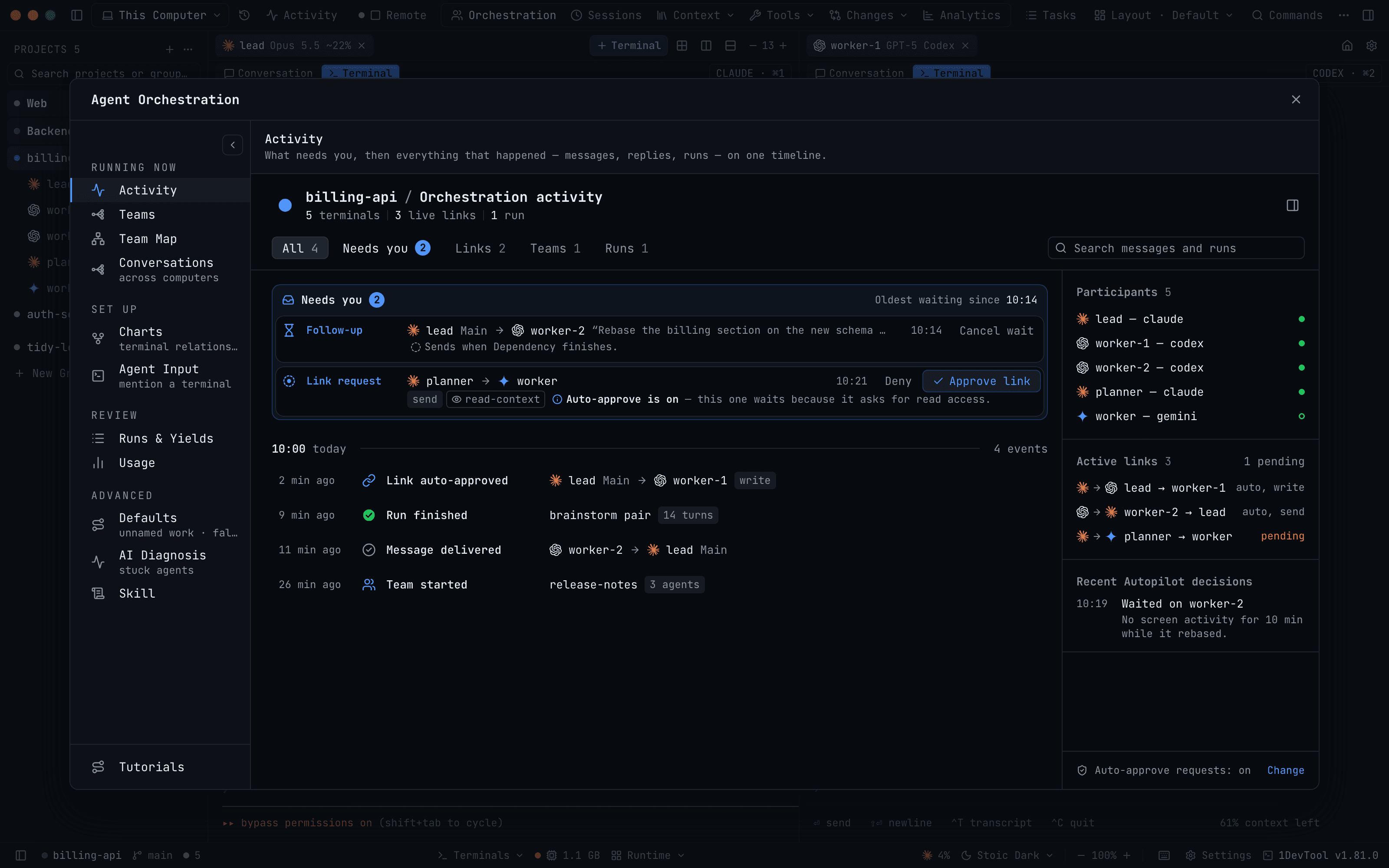
Task: Open the Teams section
Action: click(160, 215)
